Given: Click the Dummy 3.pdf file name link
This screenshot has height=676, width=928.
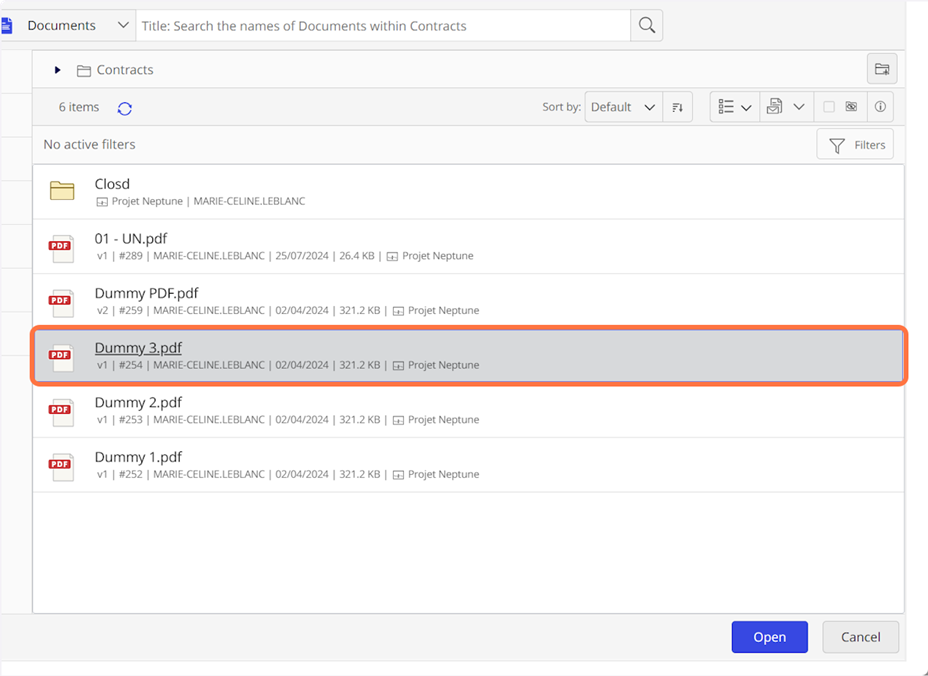Looking at the screenshot, I should click(138, 348).
